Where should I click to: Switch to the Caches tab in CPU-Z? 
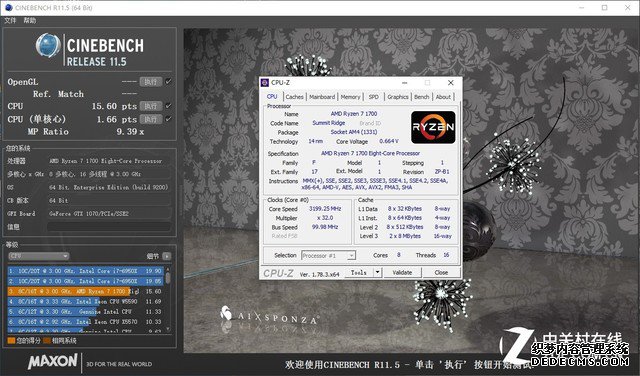click(x=294, y=97)
